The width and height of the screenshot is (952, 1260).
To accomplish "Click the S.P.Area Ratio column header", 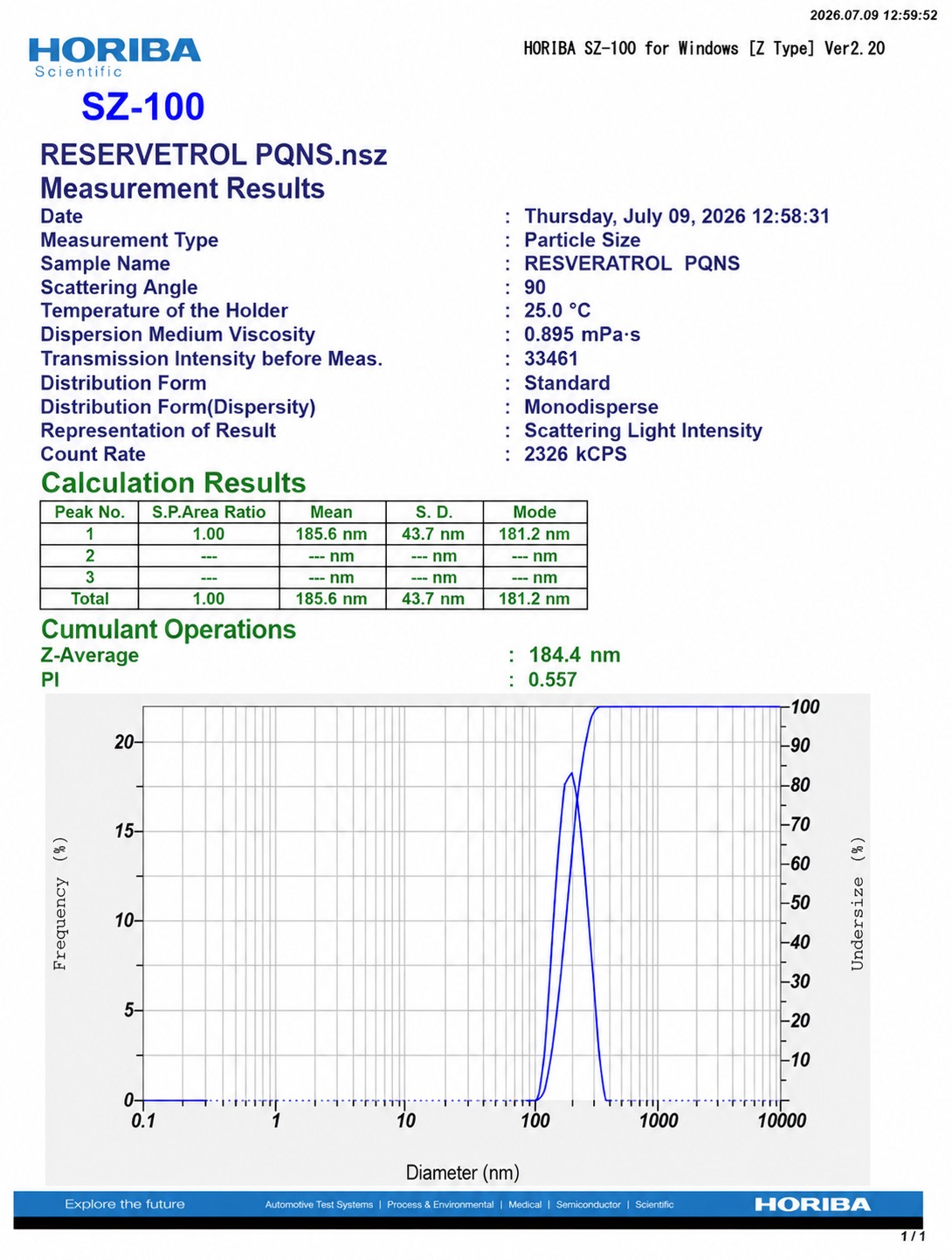I will pyautogui.click(x=209, y=512).
